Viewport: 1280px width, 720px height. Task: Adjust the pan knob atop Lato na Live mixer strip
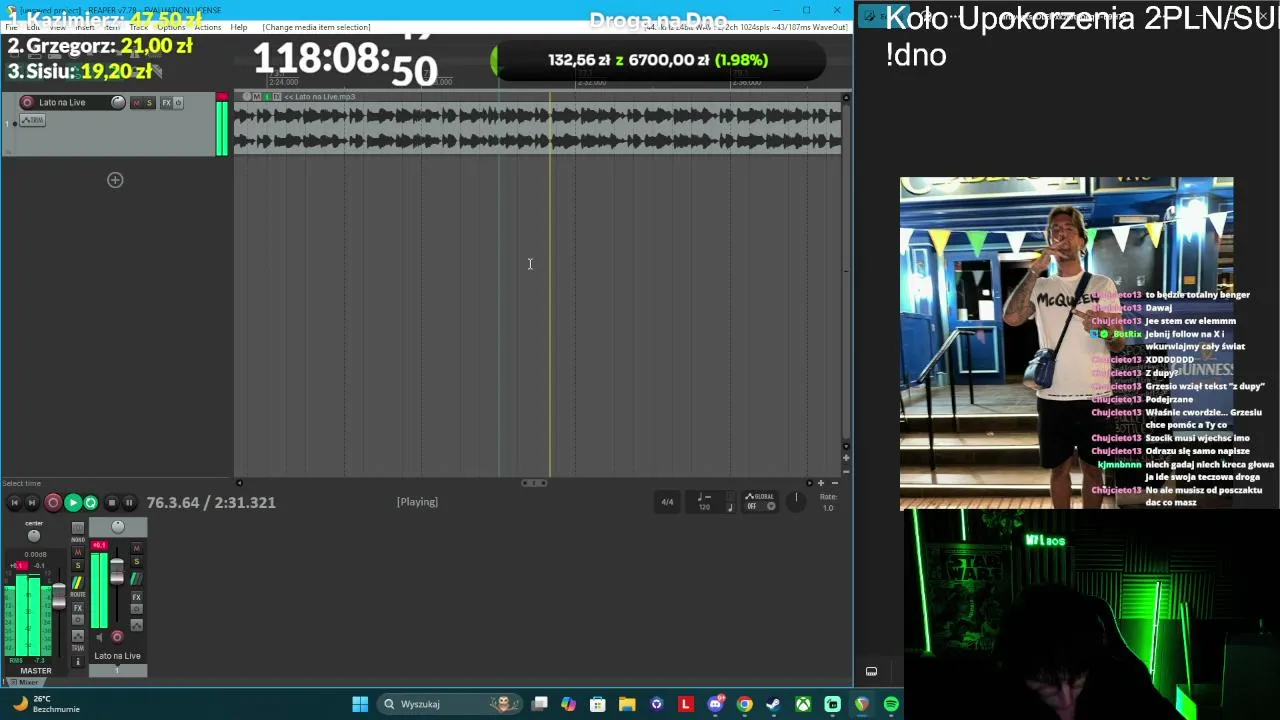118,527
